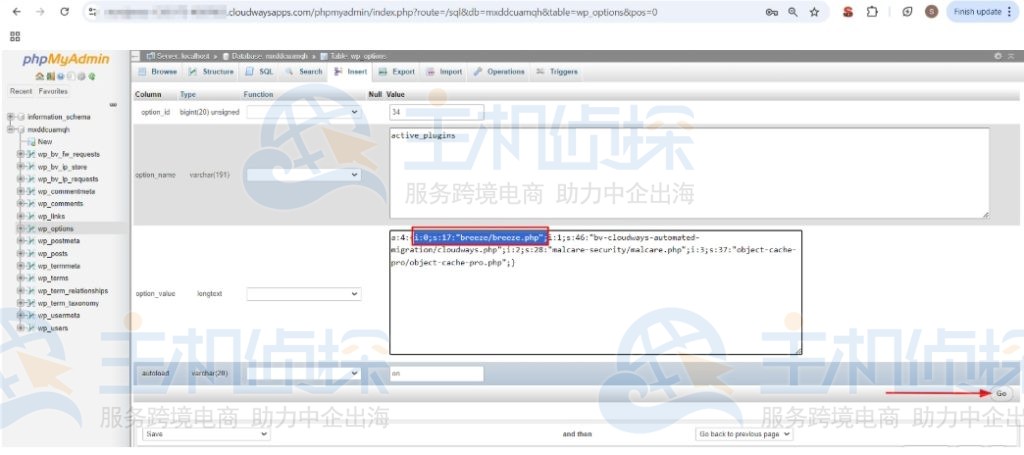The width and height of the screenshot is (1024, 455).
Task: Expand wp_links table node
Action: (21, 217)
